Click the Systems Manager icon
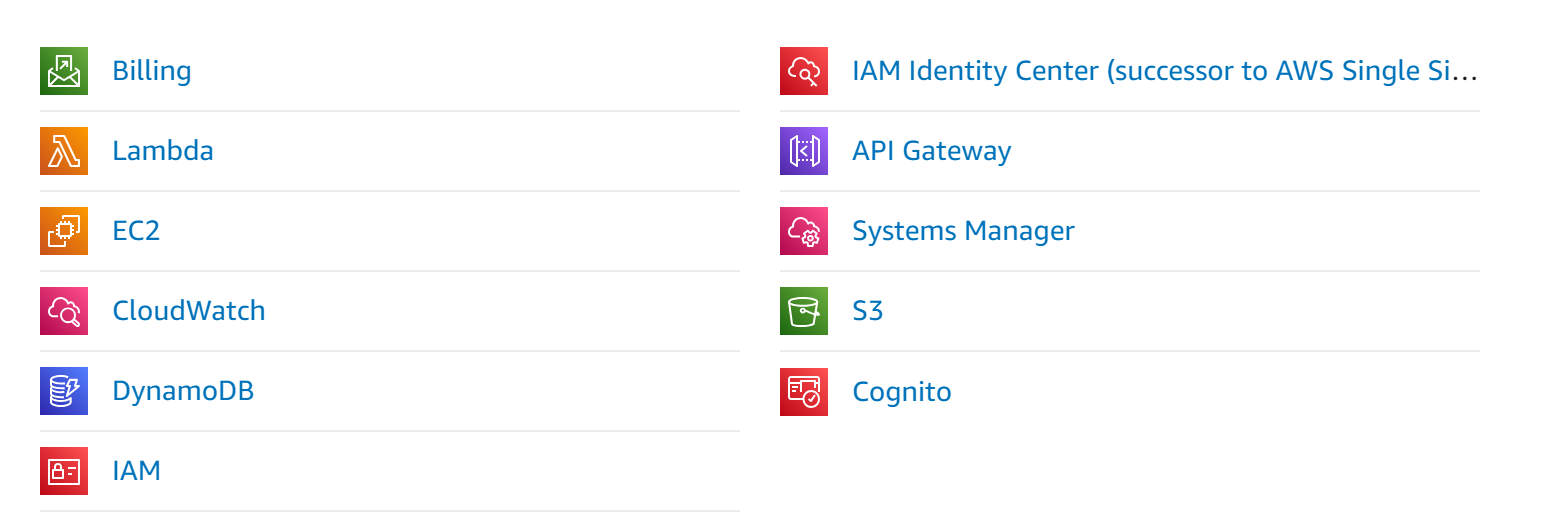 pos(804,231)
